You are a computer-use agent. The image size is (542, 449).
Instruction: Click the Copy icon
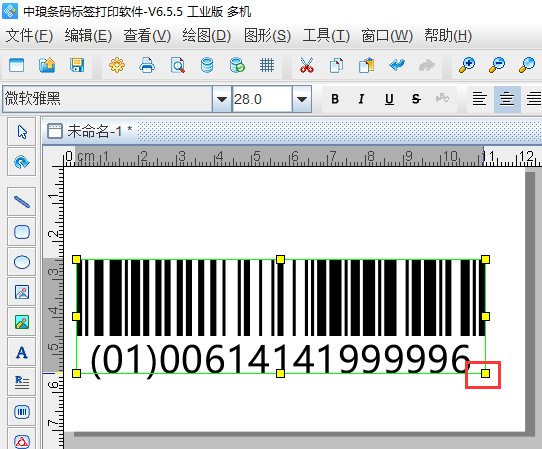click(x=336, y=65)
